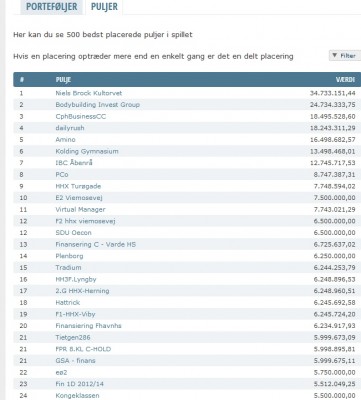Open the Filter button

tap(345, 56)
